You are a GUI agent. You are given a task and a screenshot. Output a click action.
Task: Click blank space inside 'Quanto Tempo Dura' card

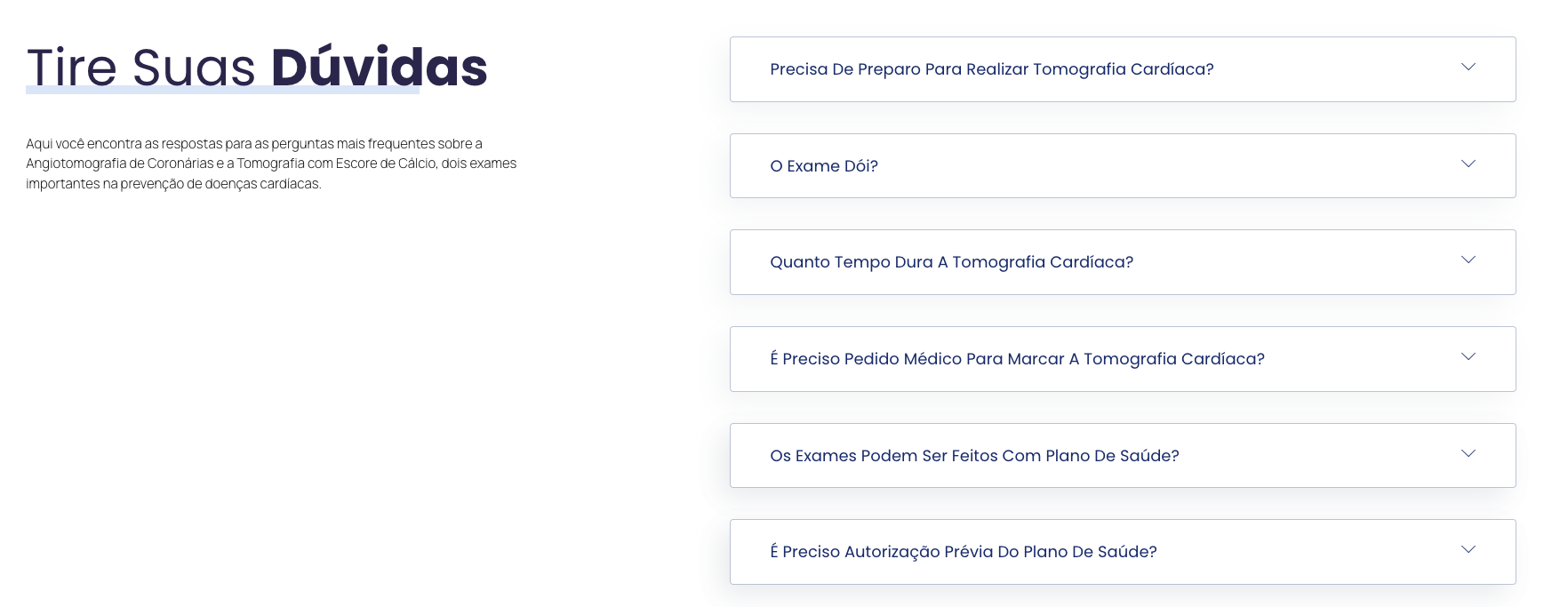click(x=1289, y=262)
